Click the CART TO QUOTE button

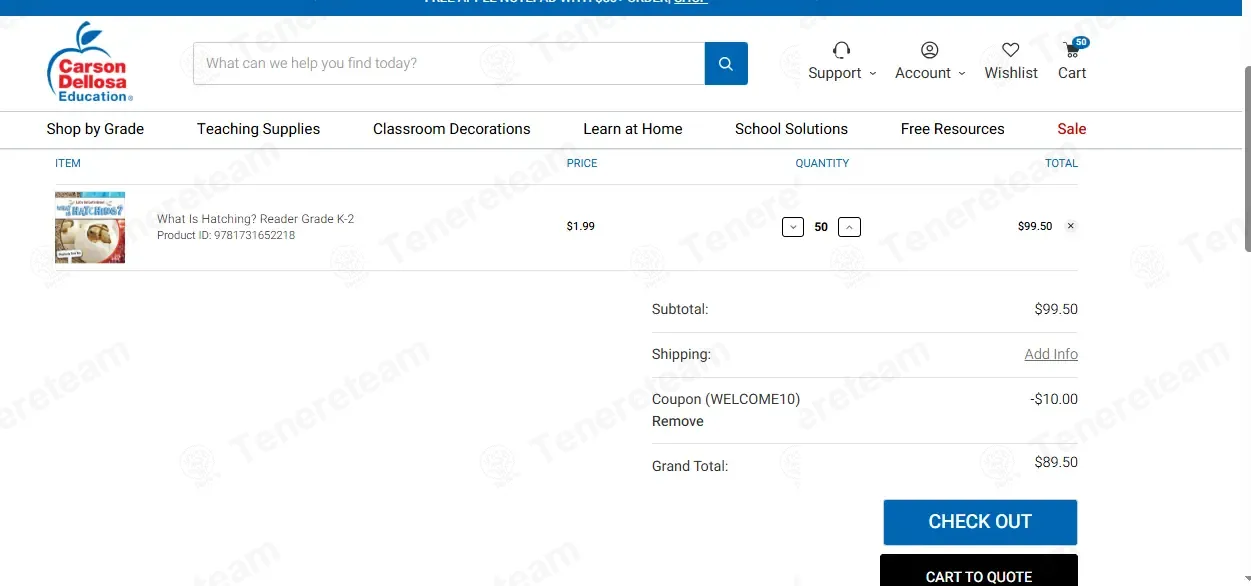(x=979, y=571)
